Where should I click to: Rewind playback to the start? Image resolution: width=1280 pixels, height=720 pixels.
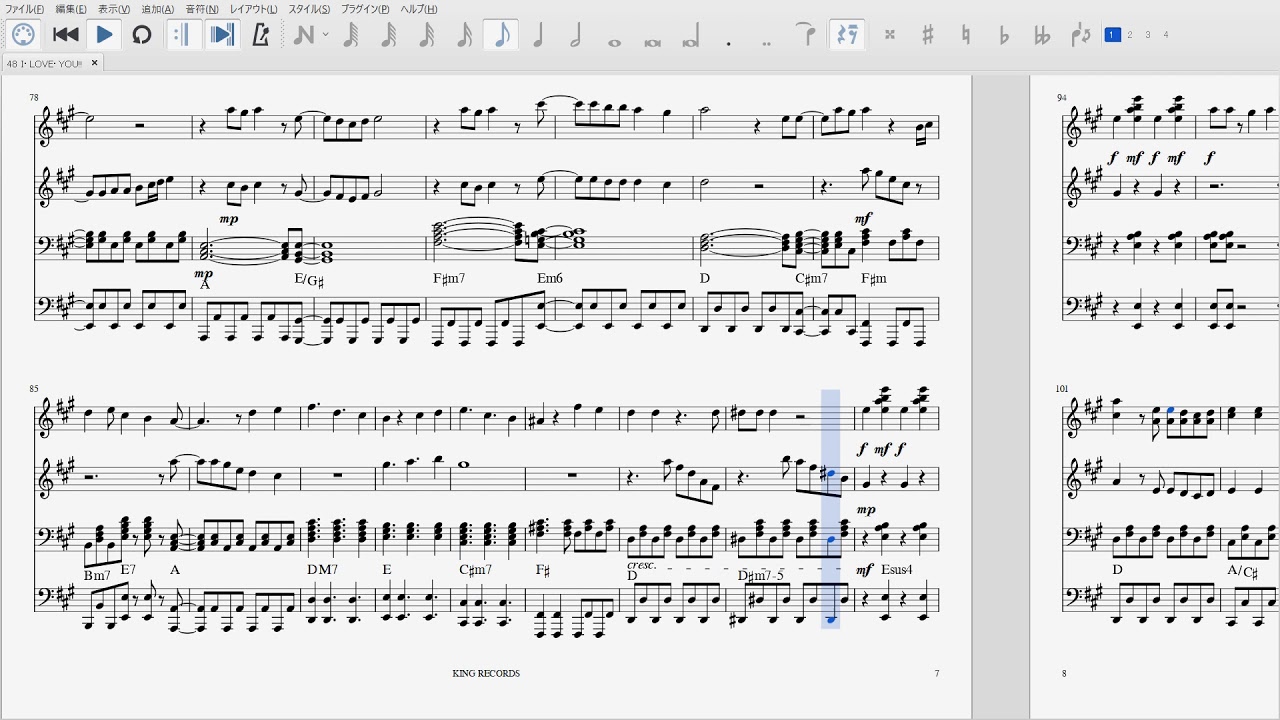[x=66, y=35]
